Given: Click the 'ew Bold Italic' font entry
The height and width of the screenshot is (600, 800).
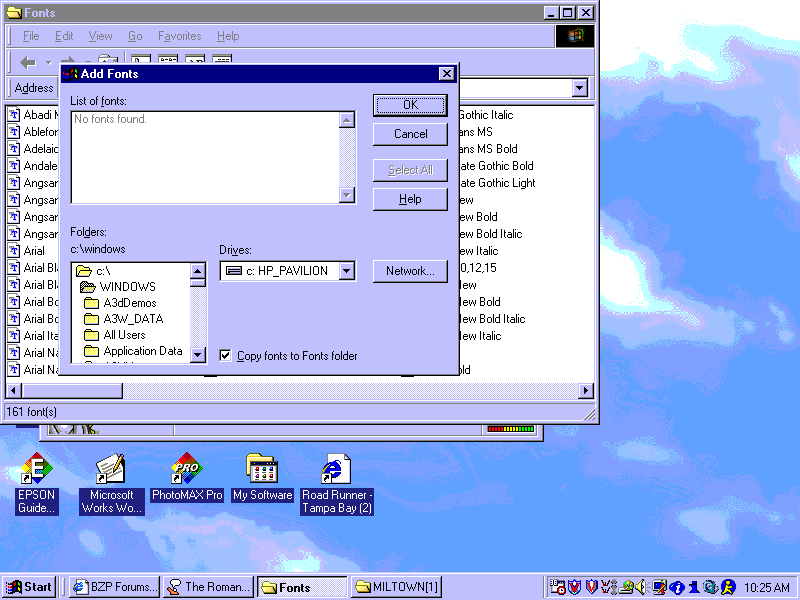Looking at the screenshot, I should click(x=490, y=234).
